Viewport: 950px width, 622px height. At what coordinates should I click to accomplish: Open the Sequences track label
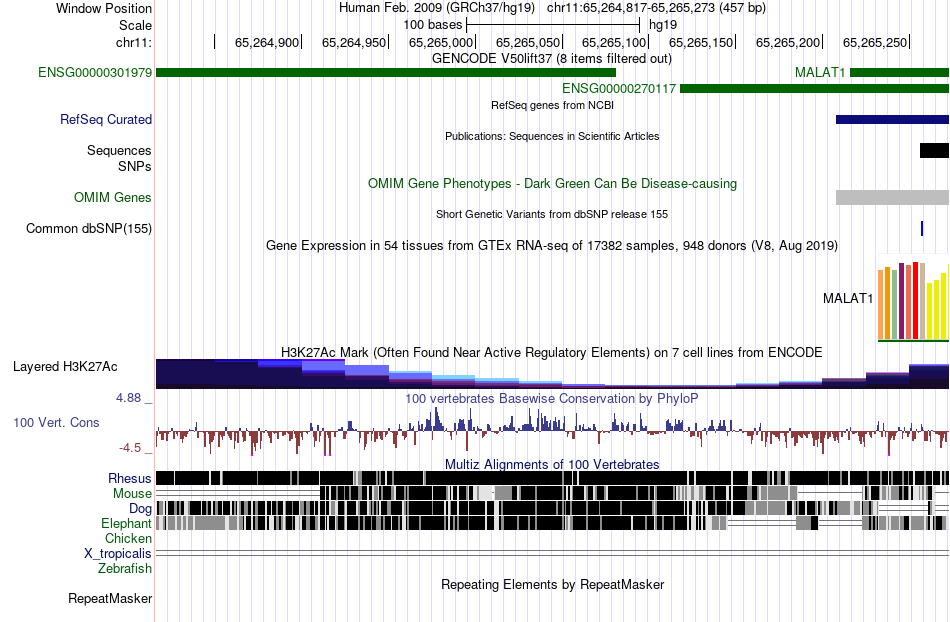point(119,150)
